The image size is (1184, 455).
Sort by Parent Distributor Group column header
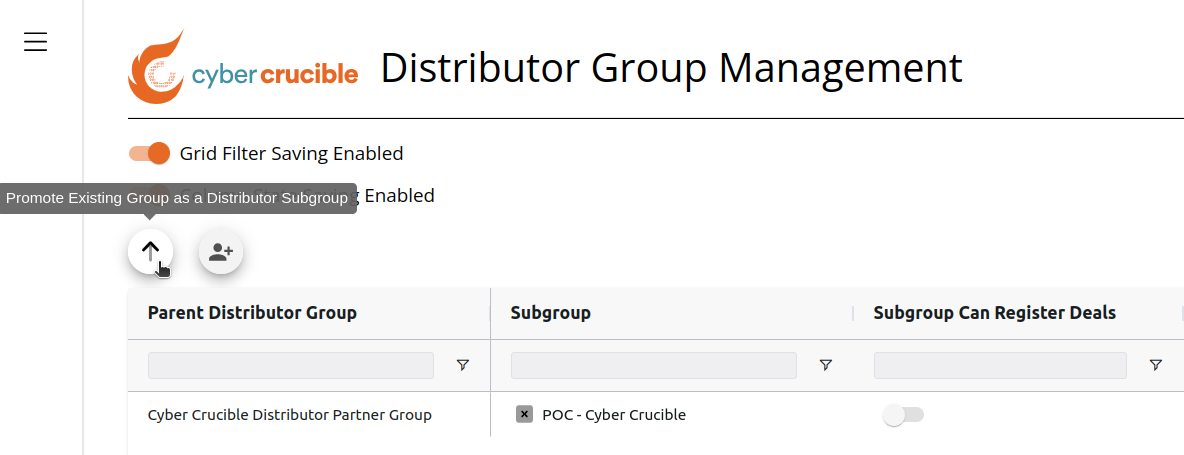tap(252, 312)
